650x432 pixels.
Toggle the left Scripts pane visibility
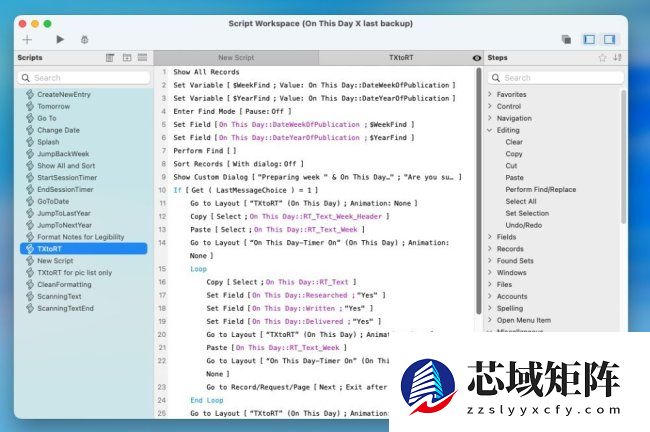(588, 39)
